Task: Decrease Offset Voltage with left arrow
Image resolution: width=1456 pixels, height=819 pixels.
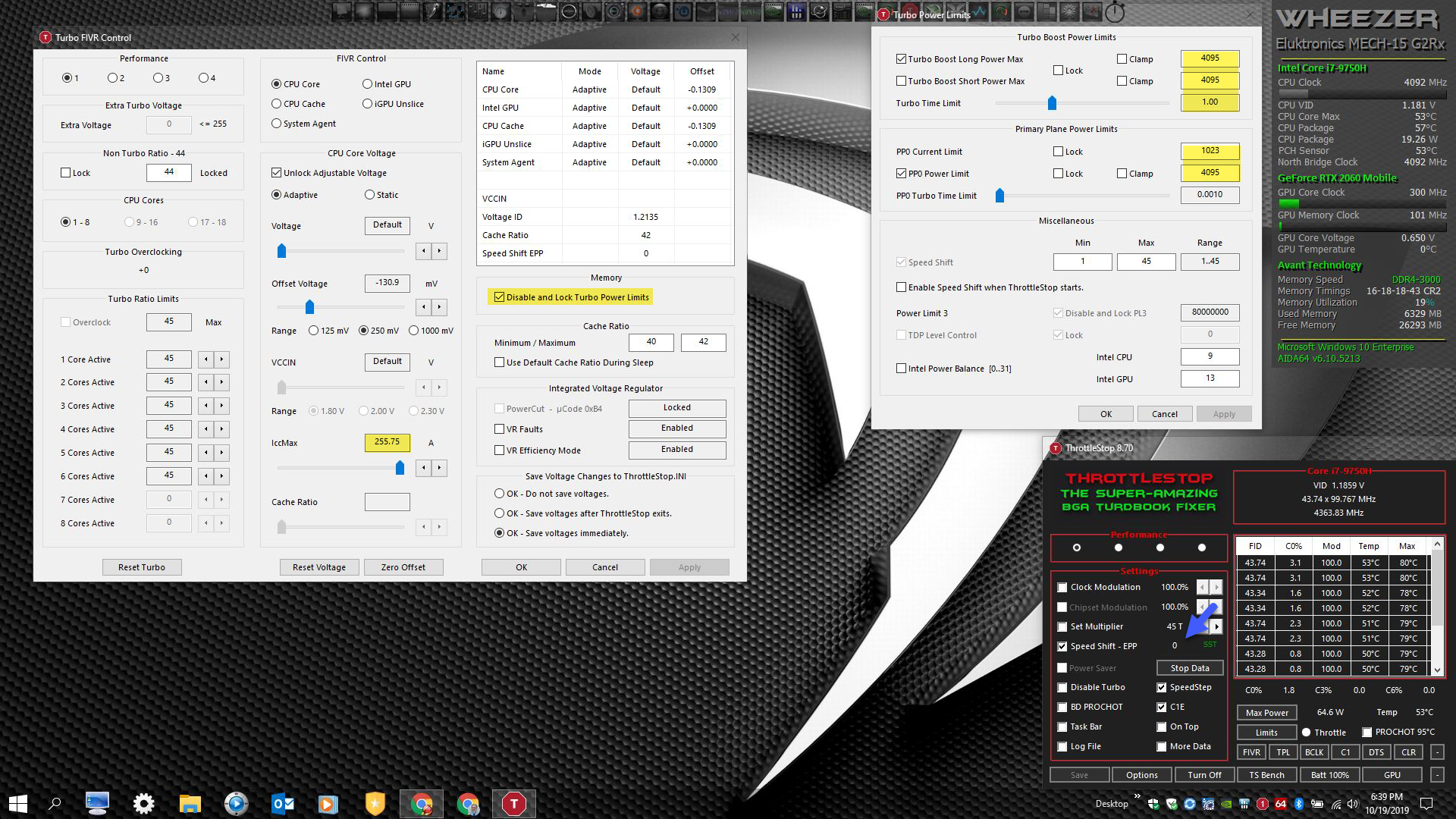Action: click(423, 307)
